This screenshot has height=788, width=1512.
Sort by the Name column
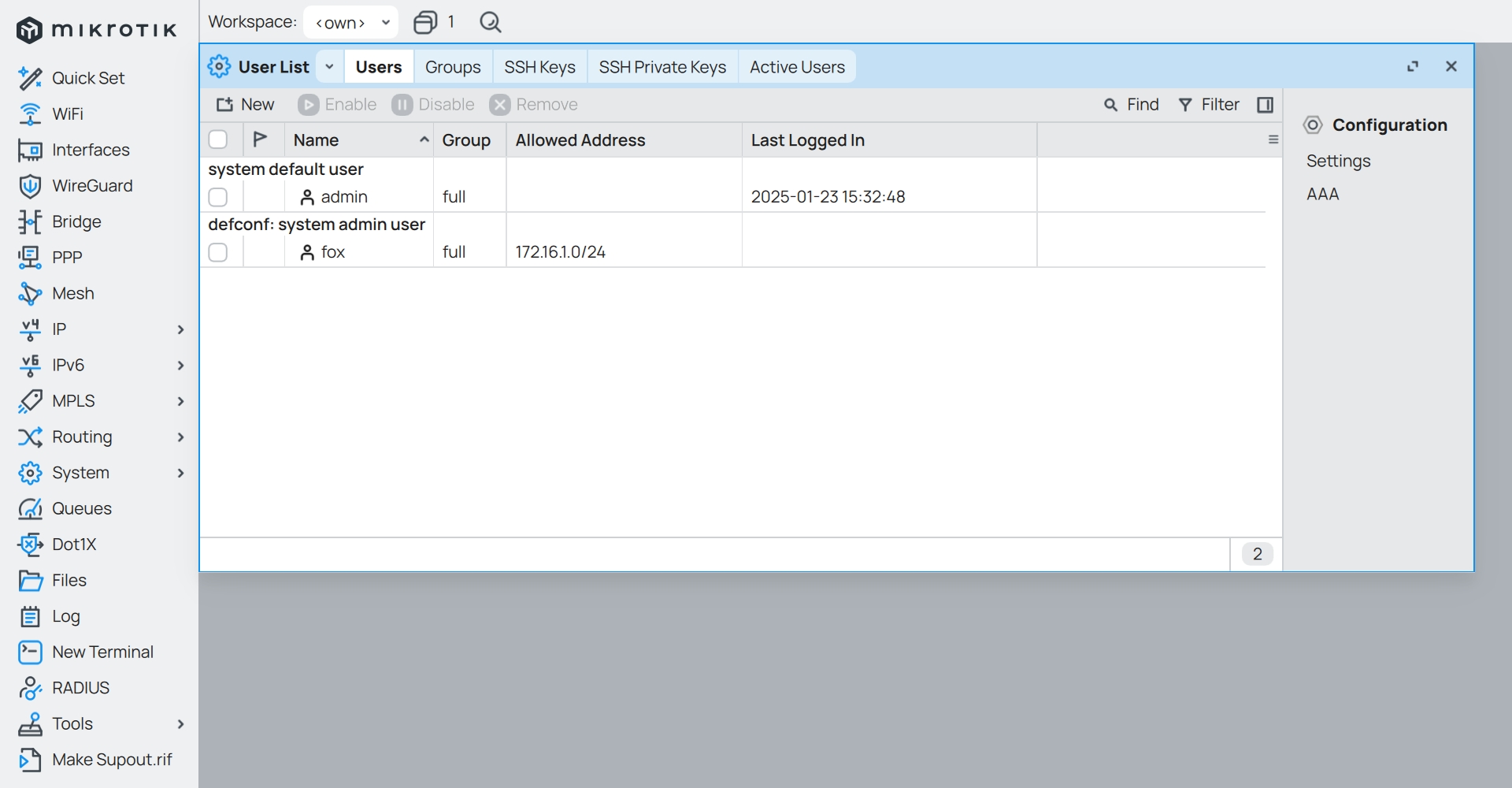point(358,139)
